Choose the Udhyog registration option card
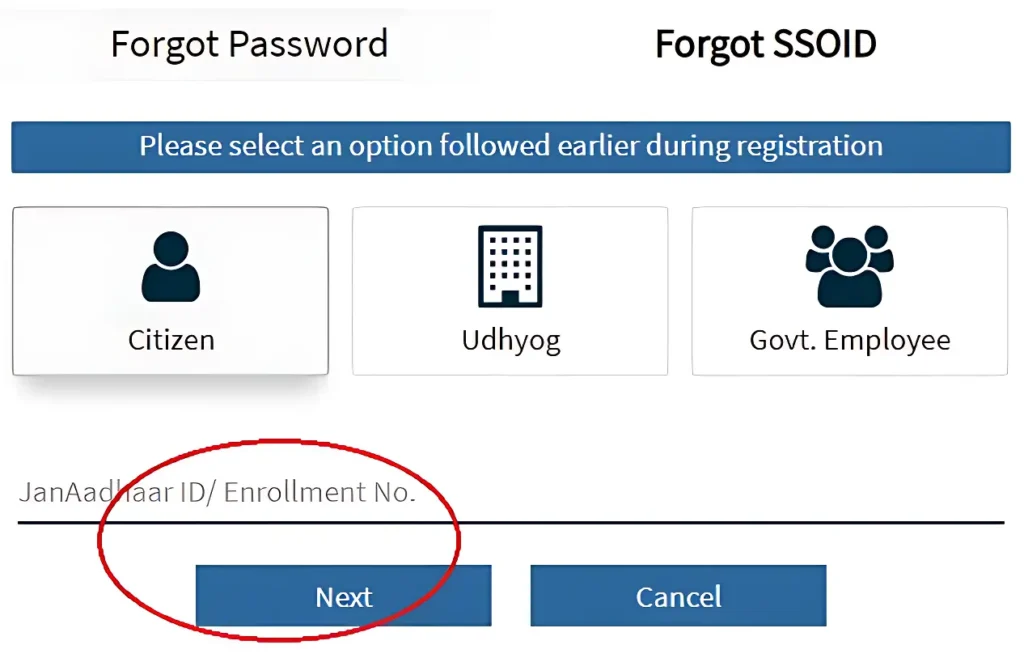The width and height of the screenshot is (1024, 662). coord(510,291)
